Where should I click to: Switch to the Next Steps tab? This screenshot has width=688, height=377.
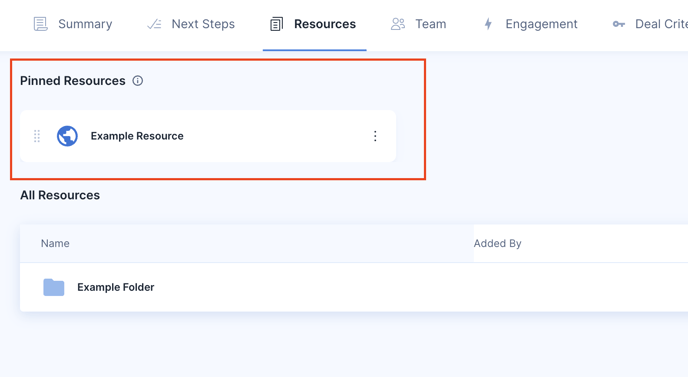[191, 24]
